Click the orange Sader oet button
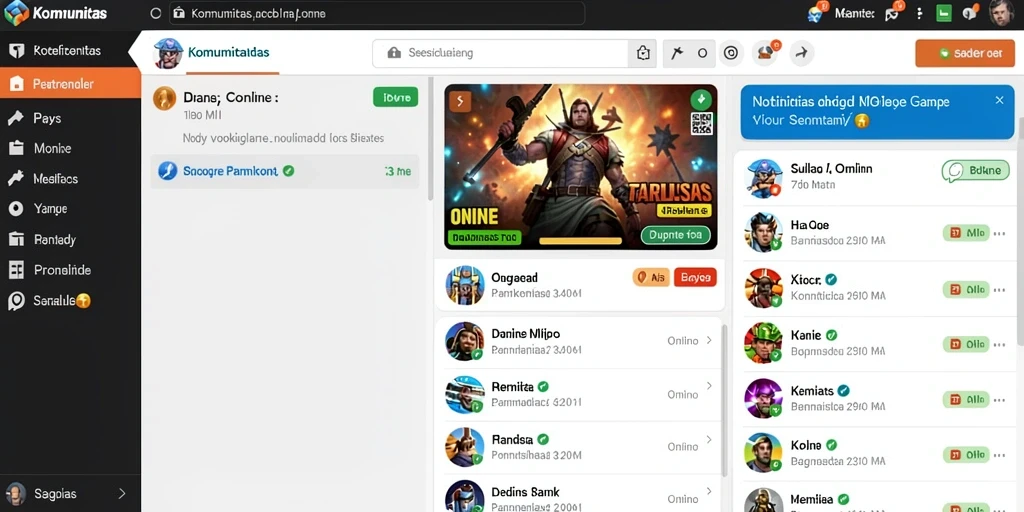Viewport: 1024px width, 512px height. [x=964, y=53]
